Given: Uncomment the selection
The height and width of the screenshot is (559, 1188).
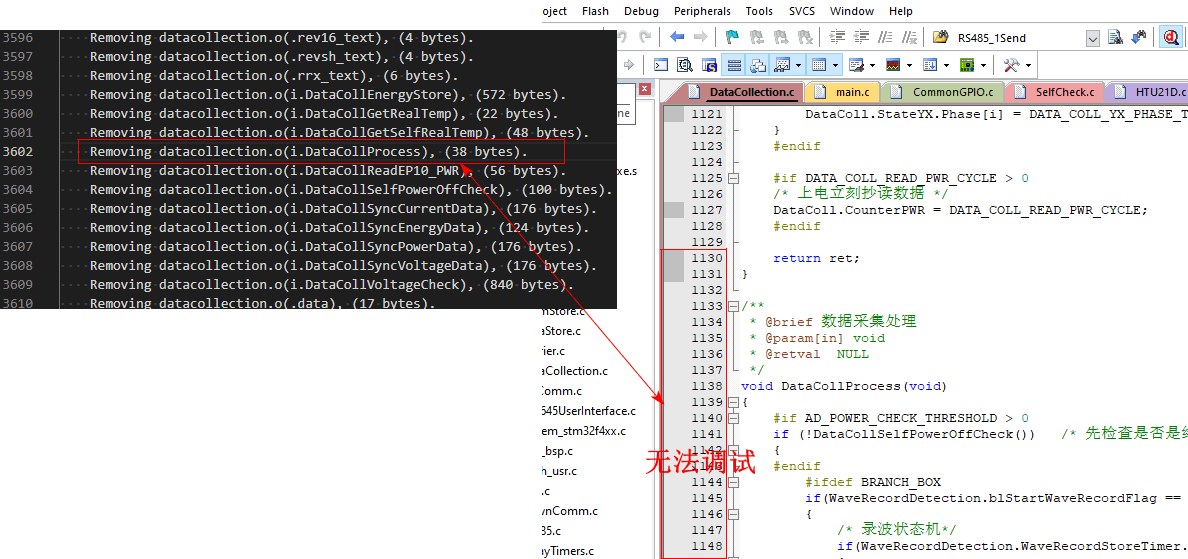Looking at the screenshot, I should 909,36.
